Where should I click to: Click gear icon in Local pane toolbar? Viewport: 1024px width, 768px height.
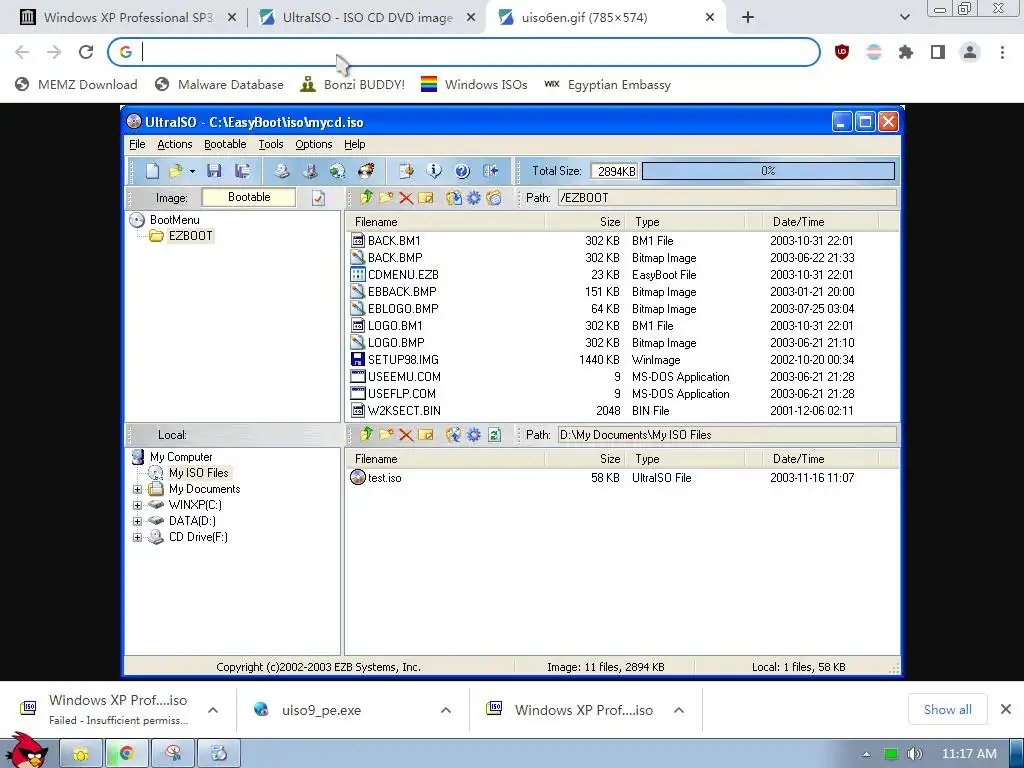pos(473,434)
